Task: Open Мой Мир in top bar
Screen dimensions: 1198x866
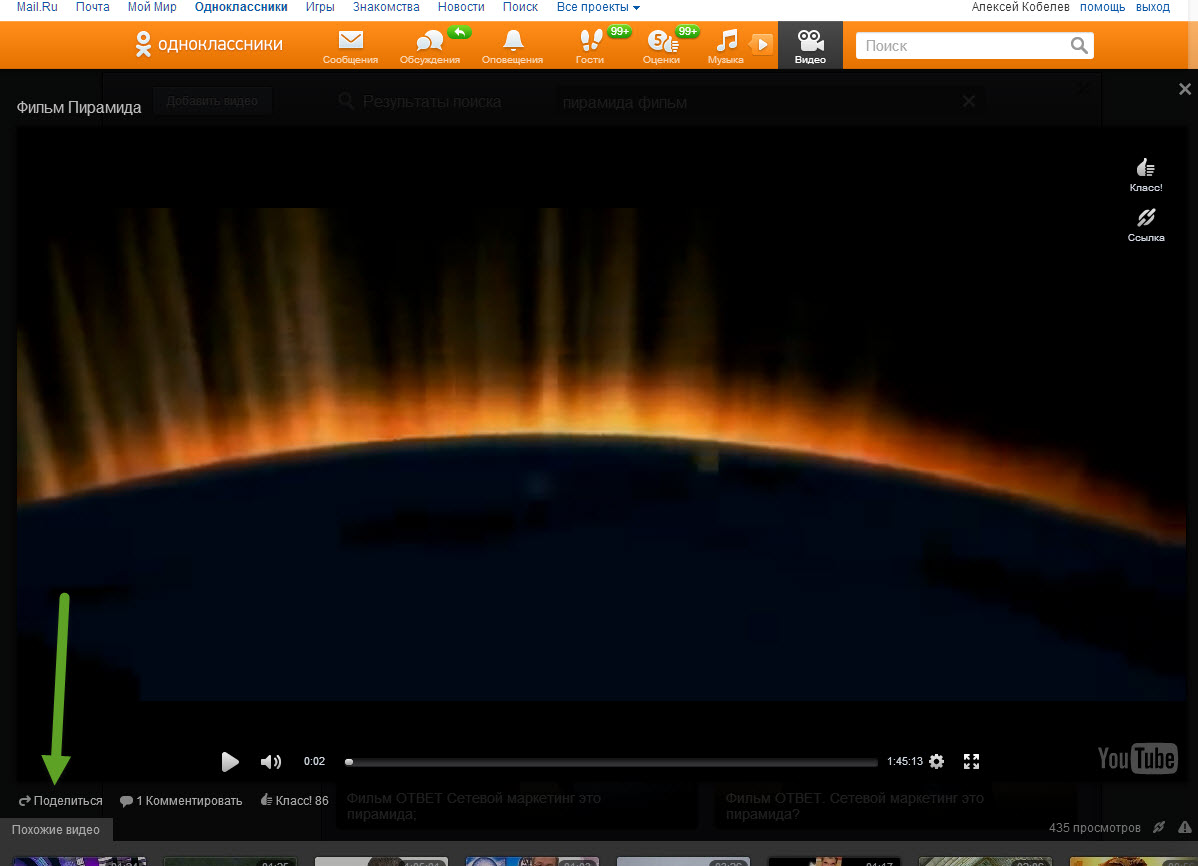Action: (152, 7)
